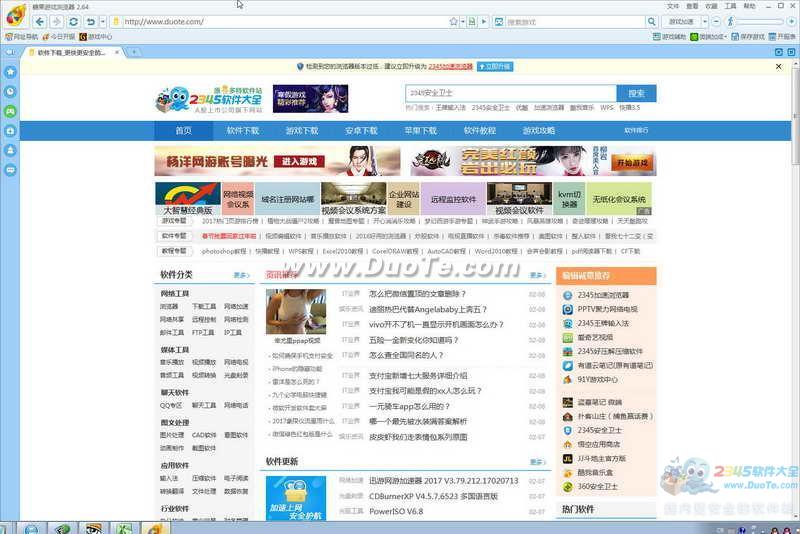Click the magnifier search icon in toolbar
This screenshot has height=534, width=800.
click(651, 21)
